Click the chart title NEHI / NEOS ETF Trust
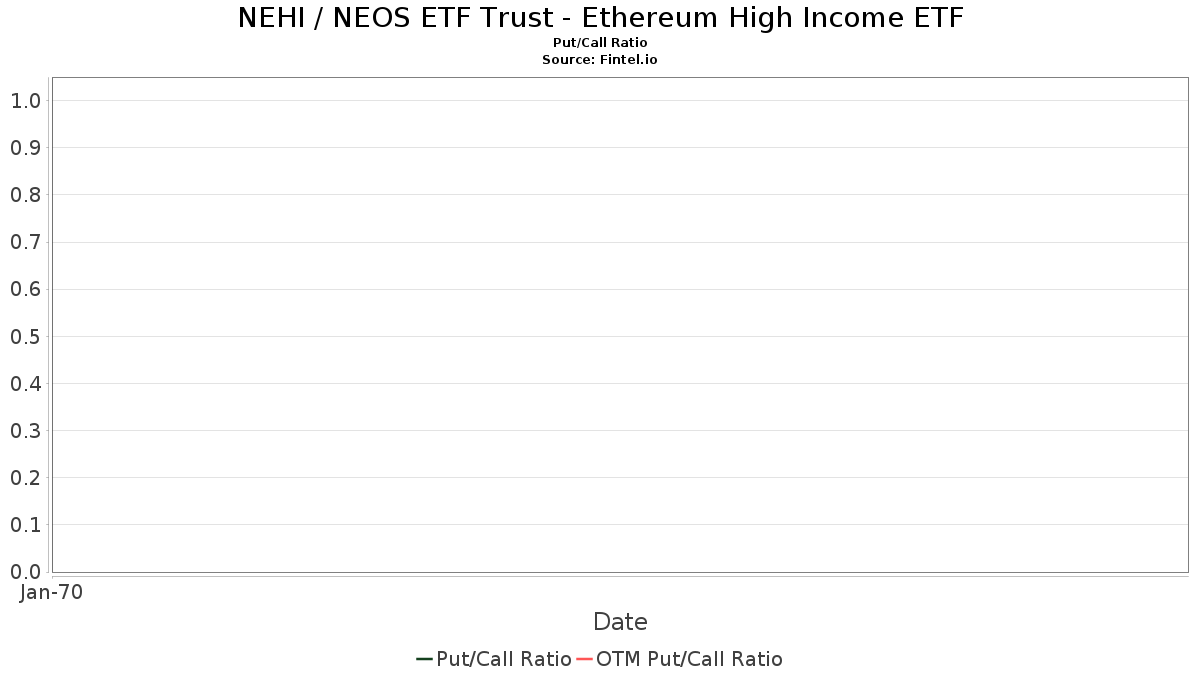1200x675 pixels. (x=600, y=18)
